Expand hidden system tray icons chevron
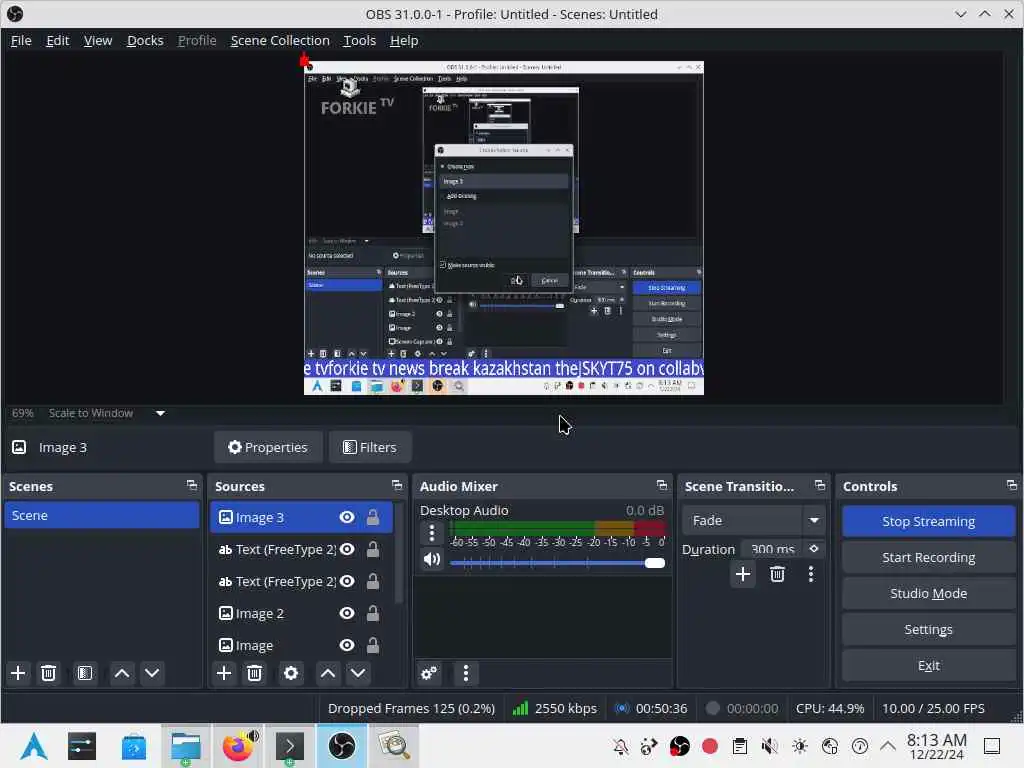This screenshot has width=1024, height=768. pyautogui.click(x=888, y=746)
